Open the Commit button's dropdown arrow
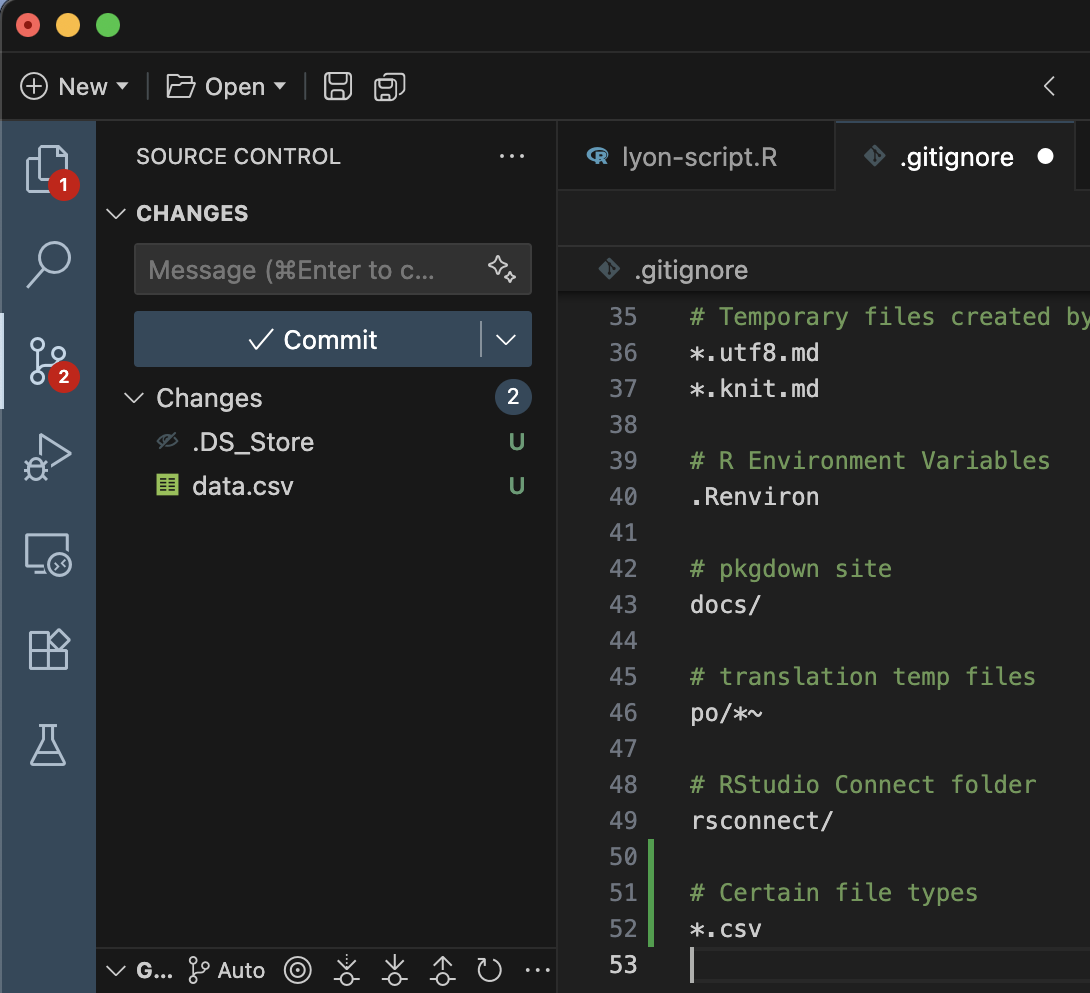 505,339
